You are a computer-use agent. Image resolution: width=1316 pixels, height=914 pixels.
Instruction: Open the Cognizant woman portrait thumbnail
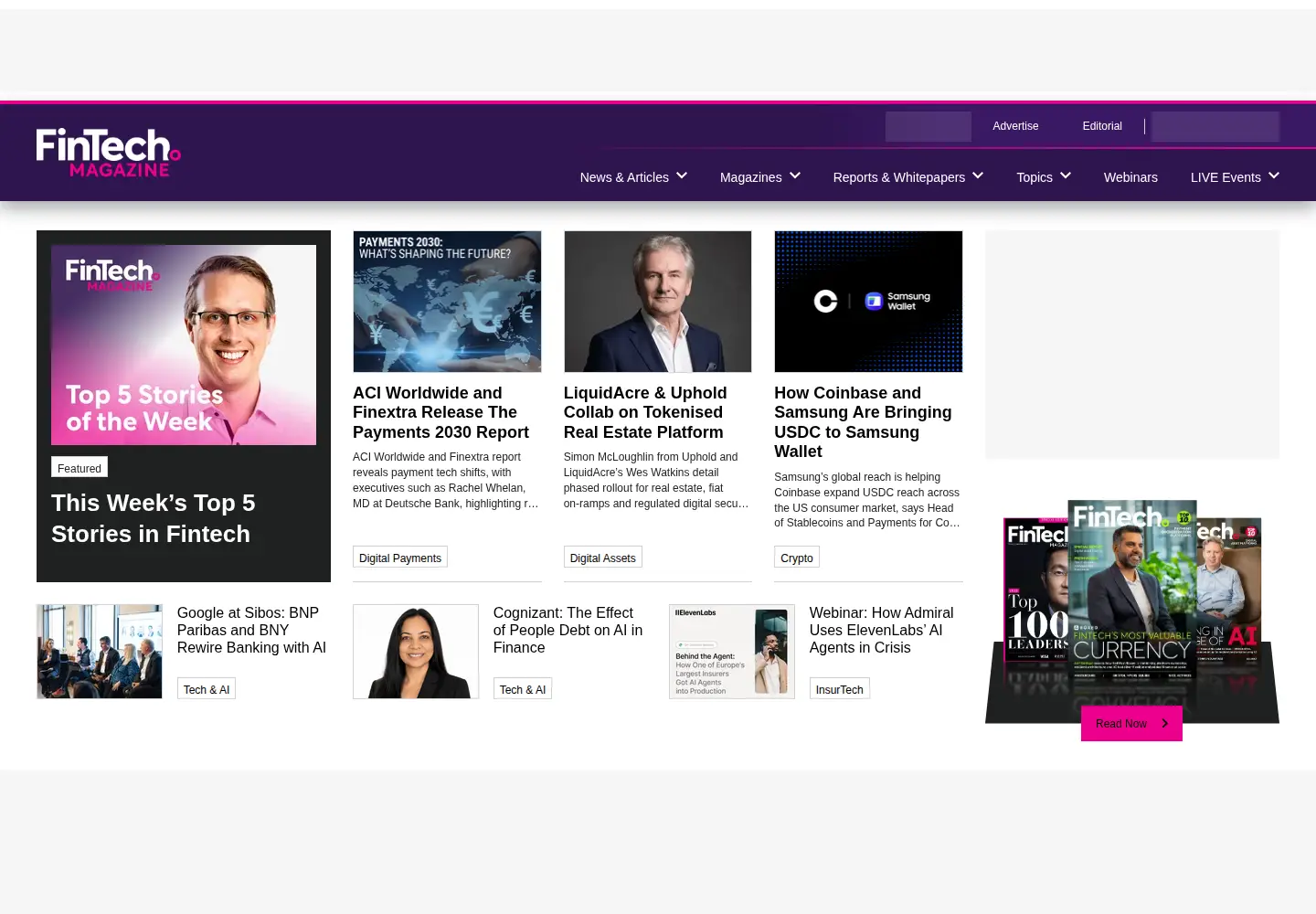pos(416,652)
